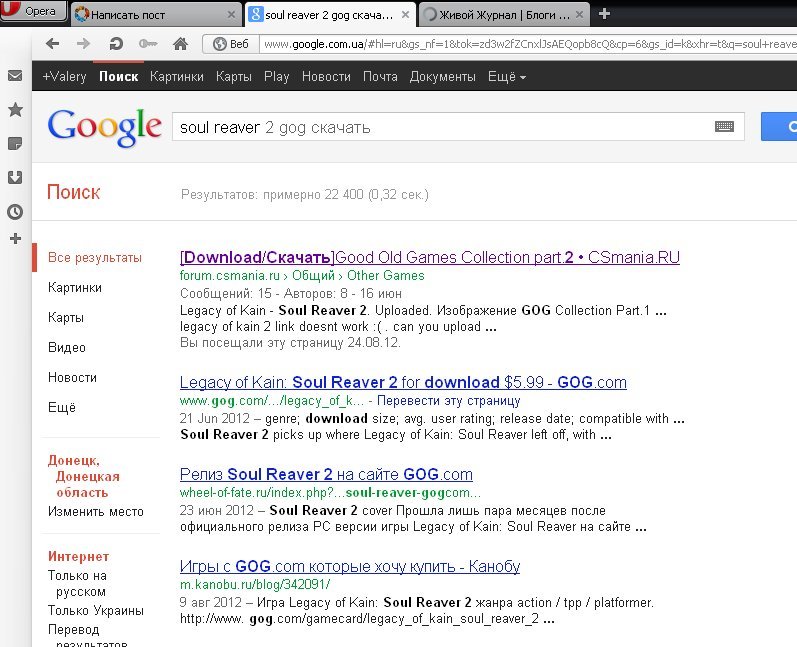The height and width of the screenshot is (647, 797).
Task: Filter results by Новости in left sidebar
Action: click(x=72, y=377)
